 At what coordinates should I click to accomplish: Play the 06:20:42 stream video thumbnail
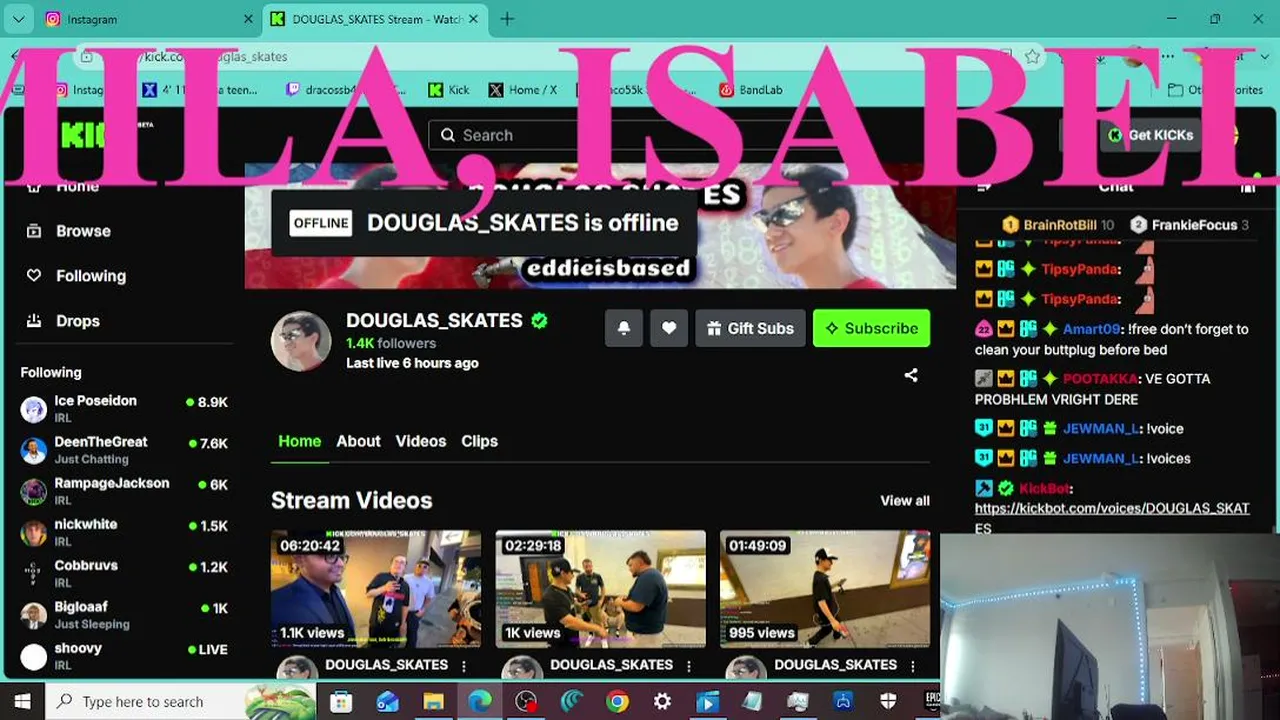[376, 589]
